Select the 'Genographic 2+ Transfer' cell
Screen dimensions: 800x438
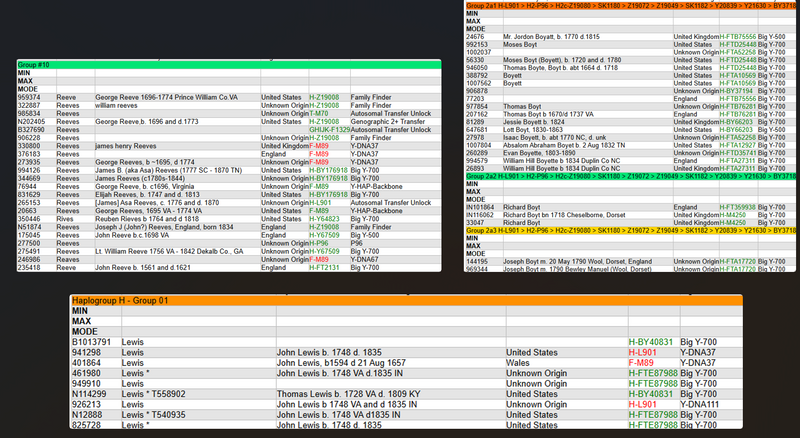pos(388,121)
